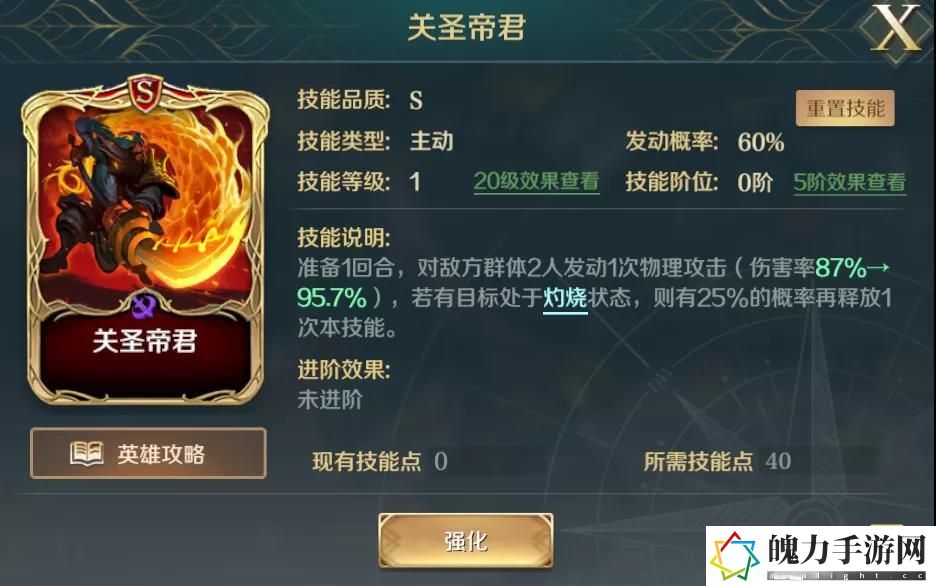This screenshot has width=936, height=586.
Task: Click the 技能品质 S rating text
Action: [416, 100]
